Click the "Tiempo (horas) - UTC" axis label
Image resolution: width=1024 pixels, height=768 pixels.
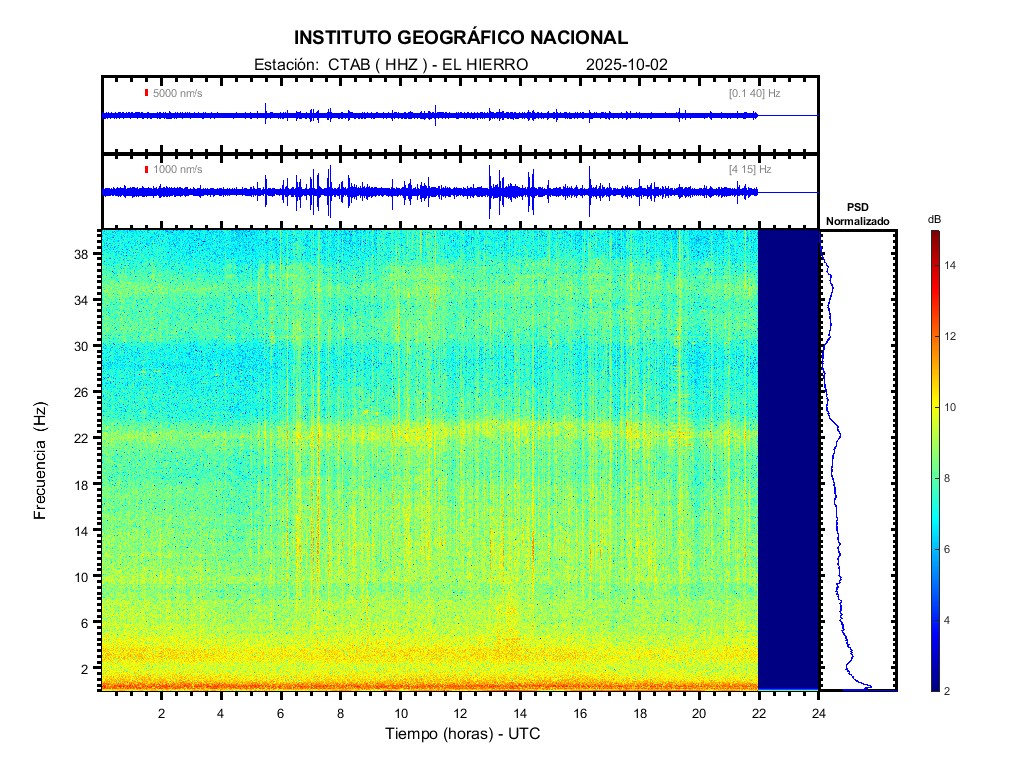pos(463,734)
